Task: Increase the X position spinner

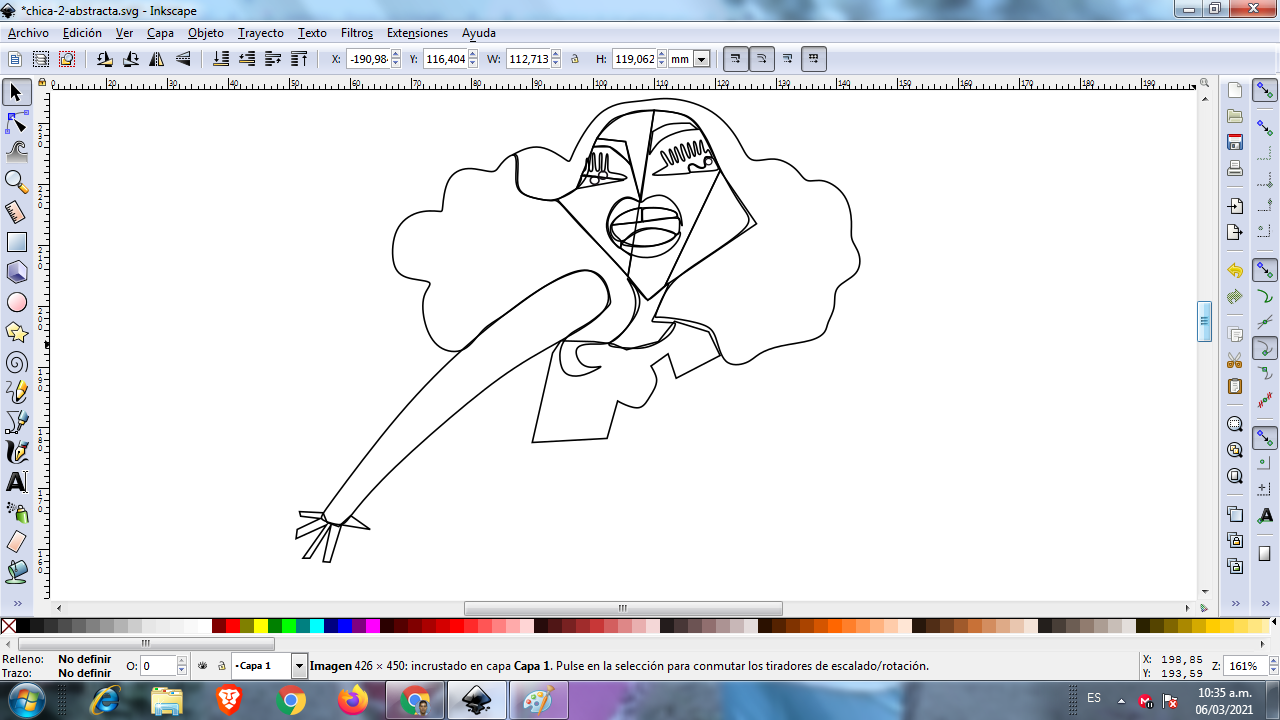Action: 396,55
